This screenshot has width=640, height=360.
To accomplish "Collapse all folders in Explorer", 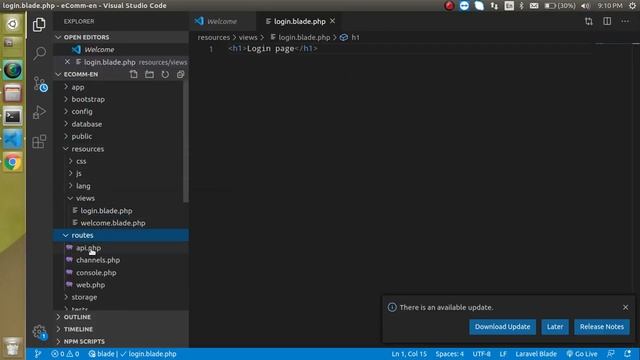I will (x=180, y=74).
